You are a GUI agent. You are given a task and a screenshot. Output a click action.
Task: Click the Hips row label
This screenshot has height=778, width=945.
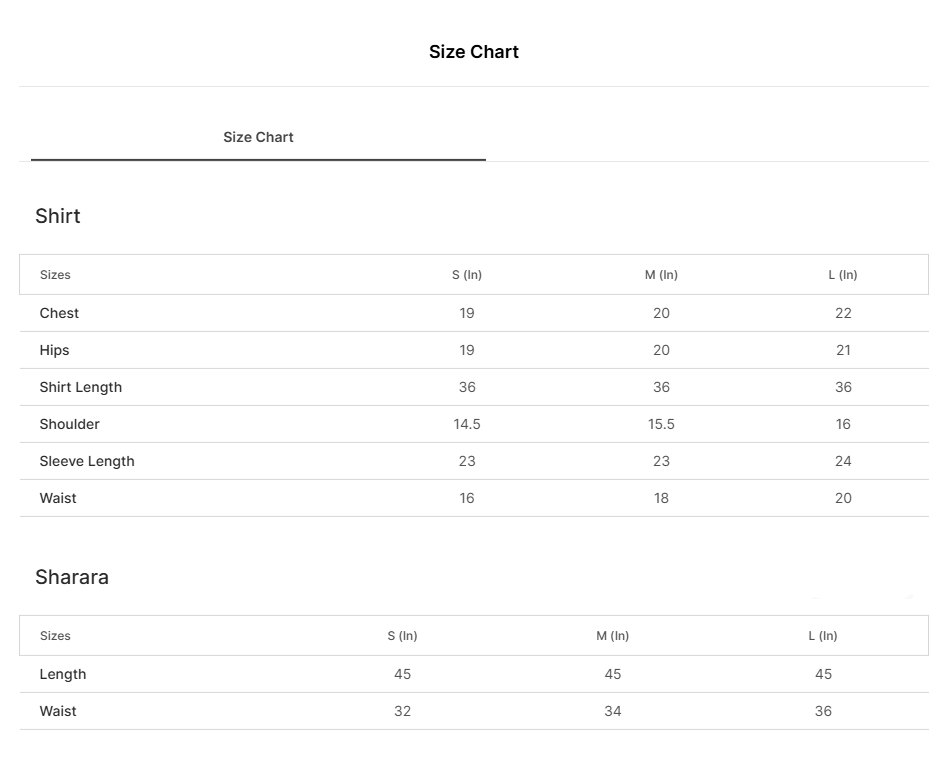pyautogui.click(x=54, y=350)
